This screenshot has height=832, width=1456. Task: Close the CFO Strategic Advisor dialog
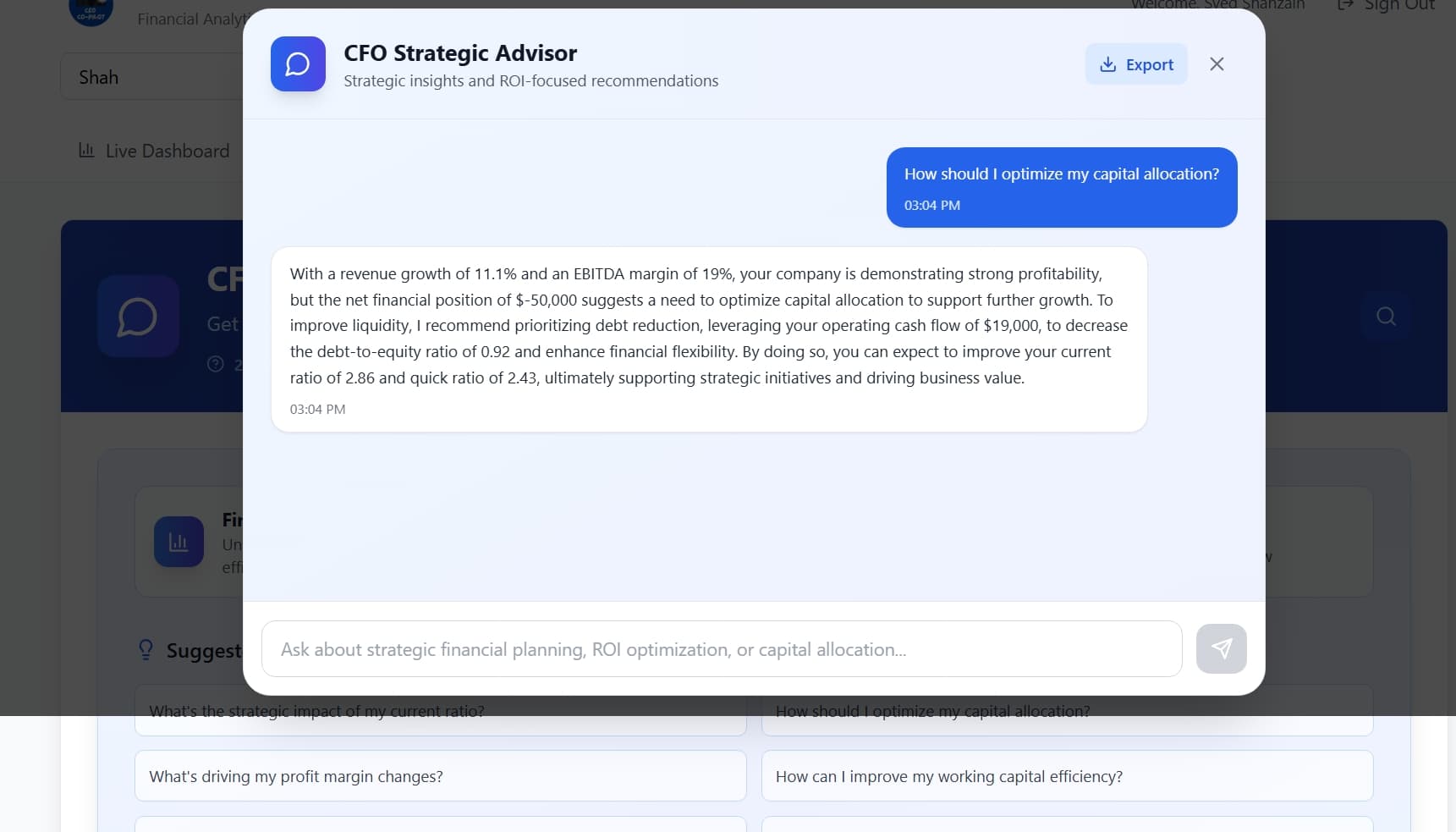pos(1217,64)
